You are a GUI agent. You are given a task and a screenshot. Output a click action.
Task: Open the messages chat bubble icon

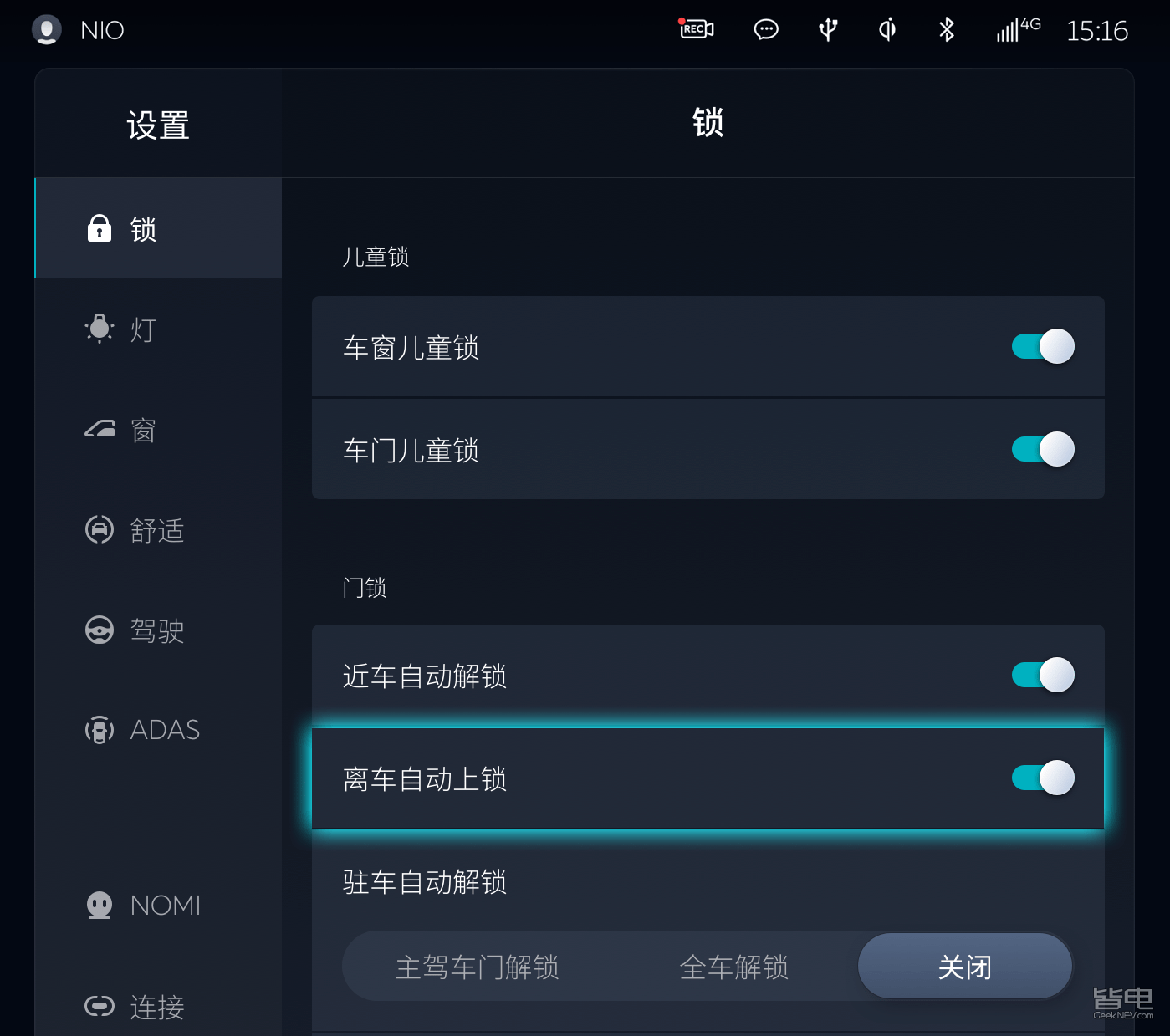click(766, 30)
